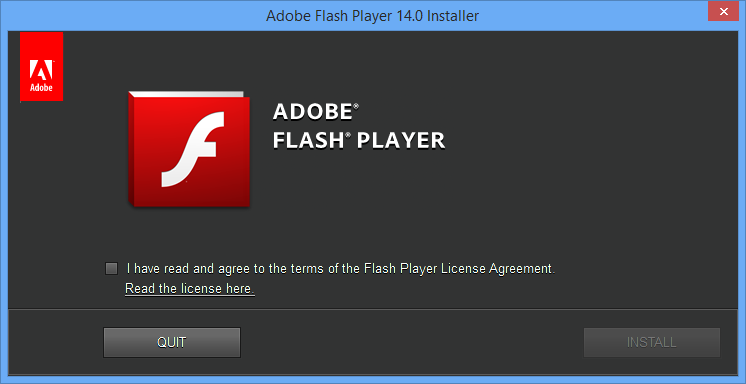Click the FLASH PLAYER heading text

click(359, 141)
